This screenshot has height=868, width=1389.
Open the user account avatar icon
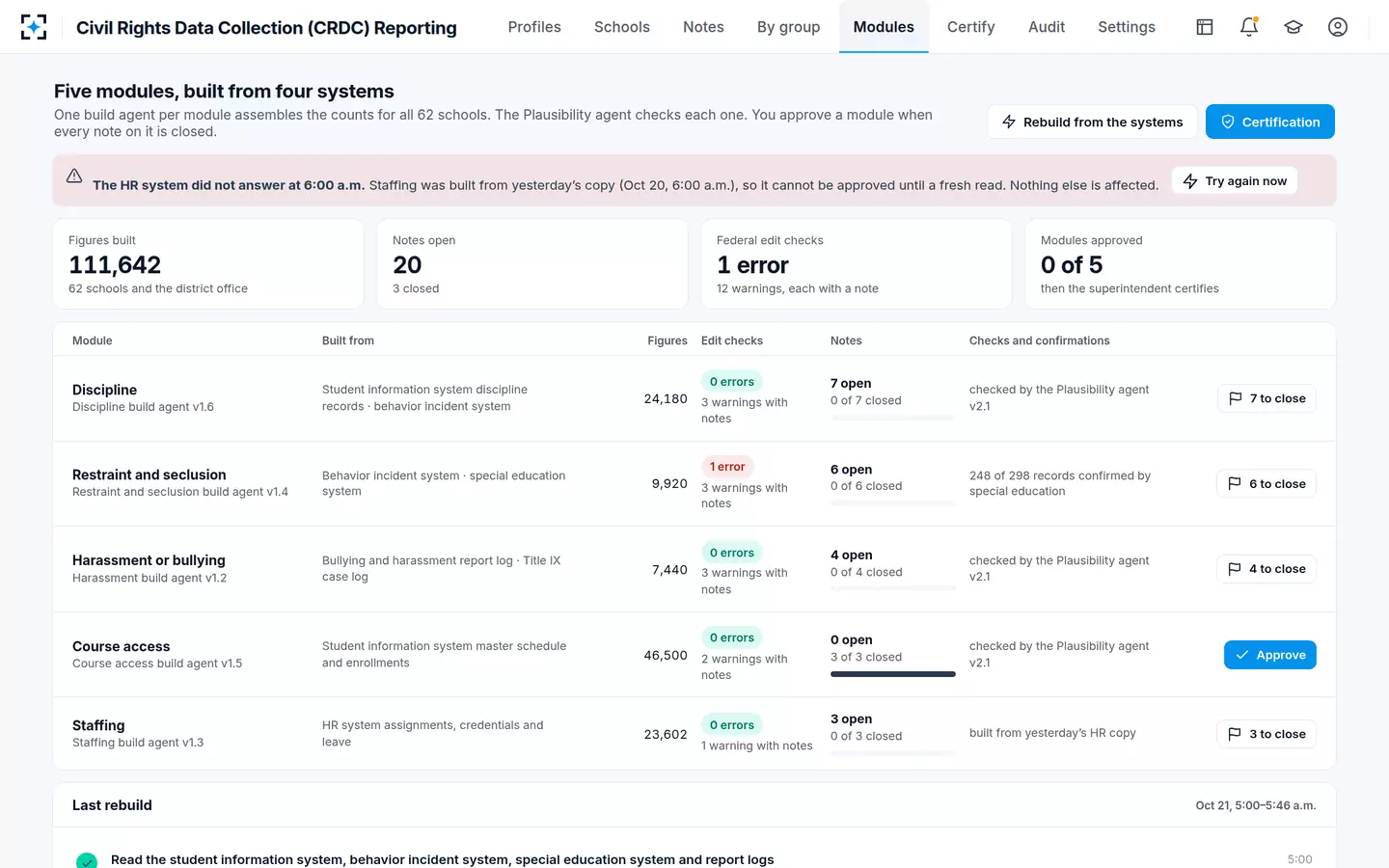pyautogui.click(x=1338, y=27)
